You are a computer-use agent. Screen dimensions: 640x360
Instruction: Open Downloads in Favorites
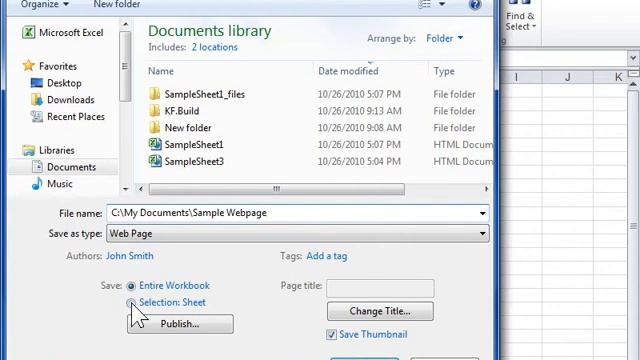pyautogui.click(x=71, y=100)
